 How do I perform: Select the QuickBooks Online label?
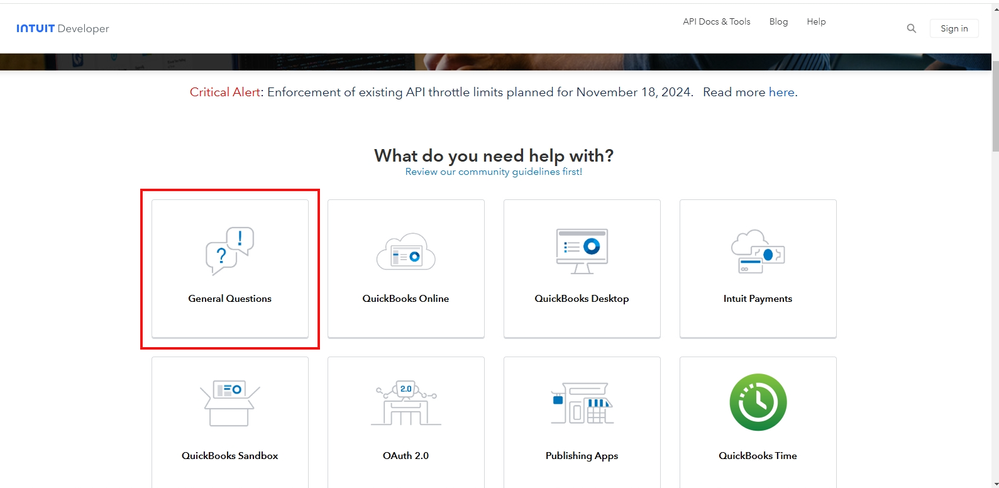pyautogui.click(x=406, y=298)
